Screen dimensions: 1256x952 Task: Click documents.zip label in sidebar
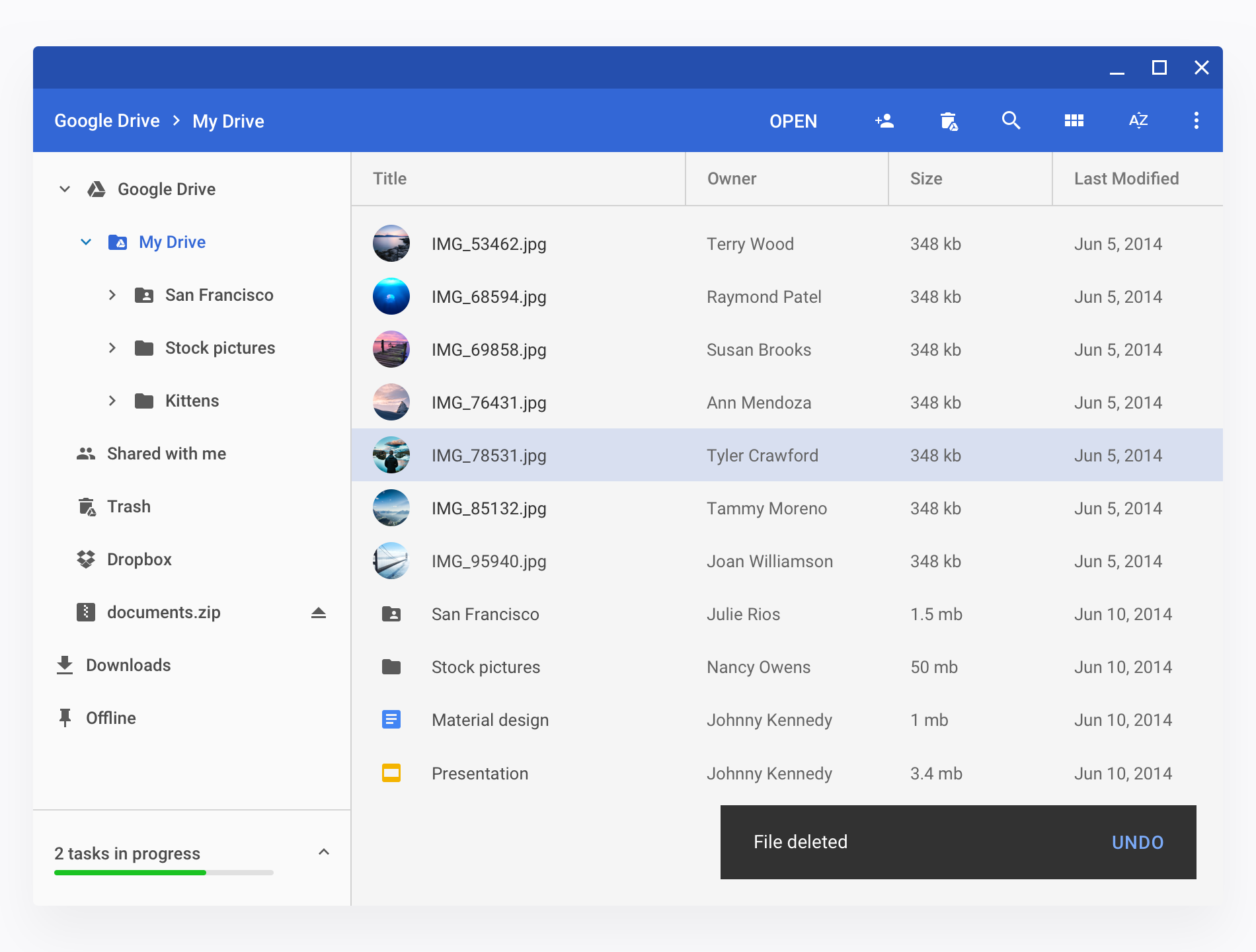coord(164,612)
